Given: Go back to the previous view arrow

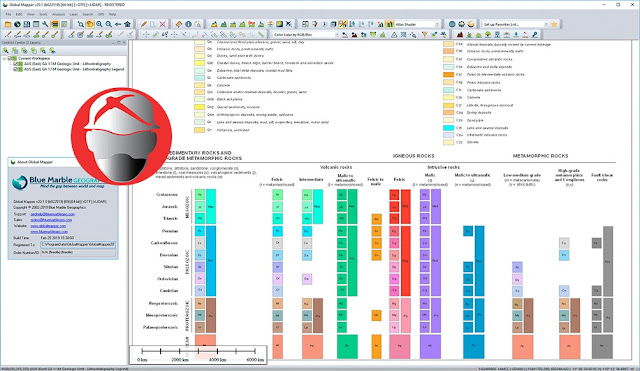Looking at the screenshot, I should (118, 24).
